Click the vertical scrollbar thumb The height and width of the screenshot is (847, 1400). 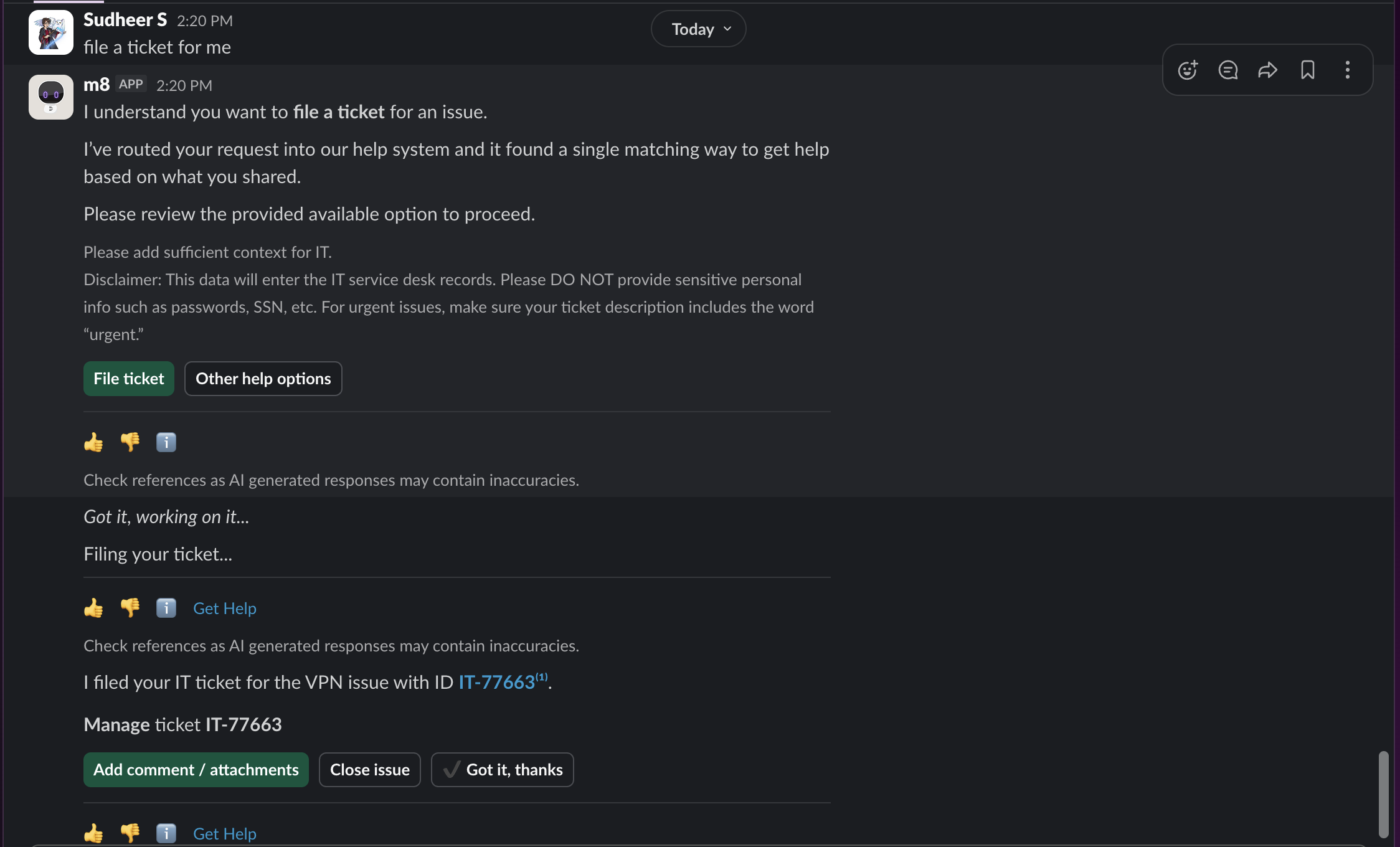click(1383, 794)
